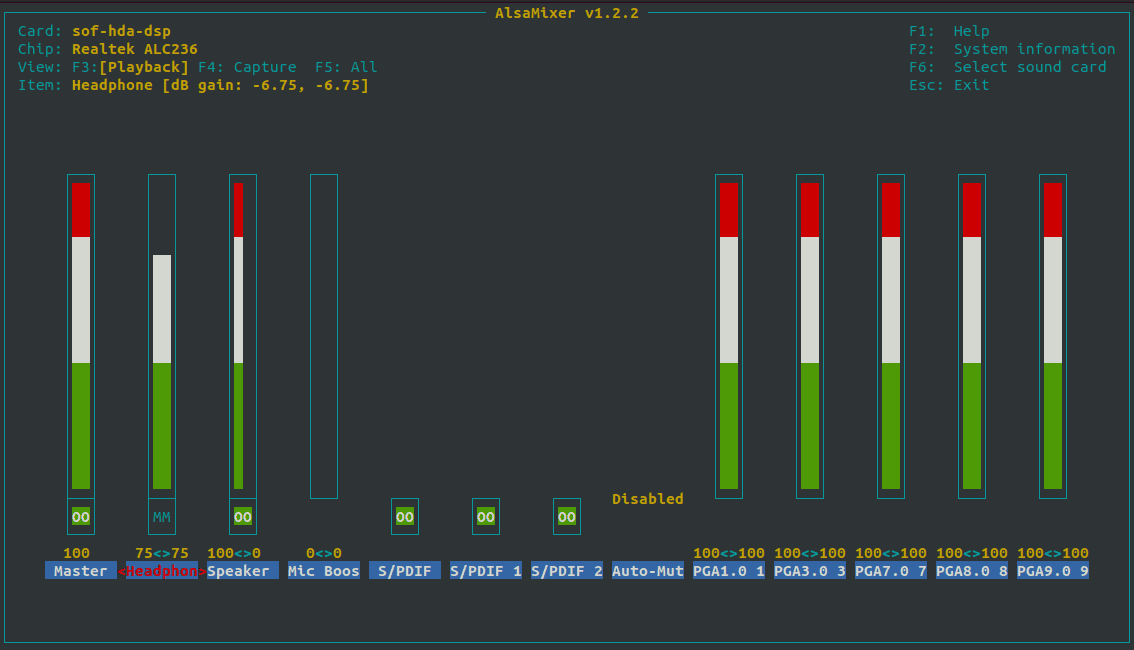
Task: Click the PGA8.0 8 volume bar
Action: (x=972, y=336)
